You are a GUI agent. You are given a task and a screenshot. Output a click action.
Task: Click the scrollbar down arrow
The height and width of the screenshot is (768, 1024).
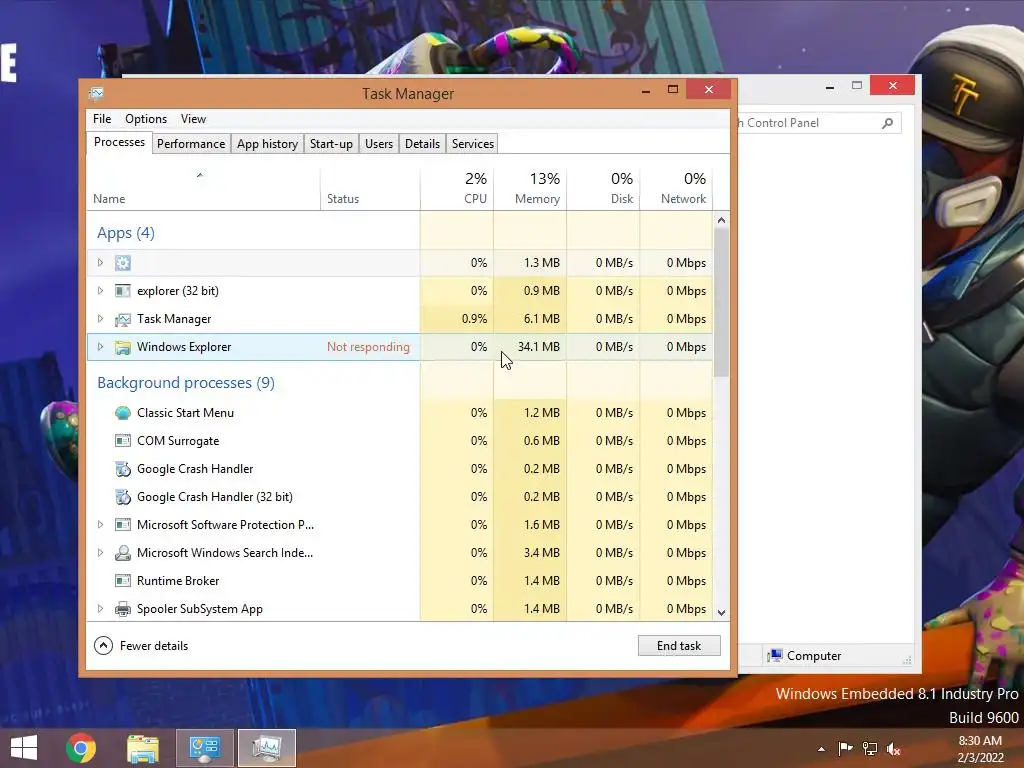pyautogui.click(x=721, y=613)
